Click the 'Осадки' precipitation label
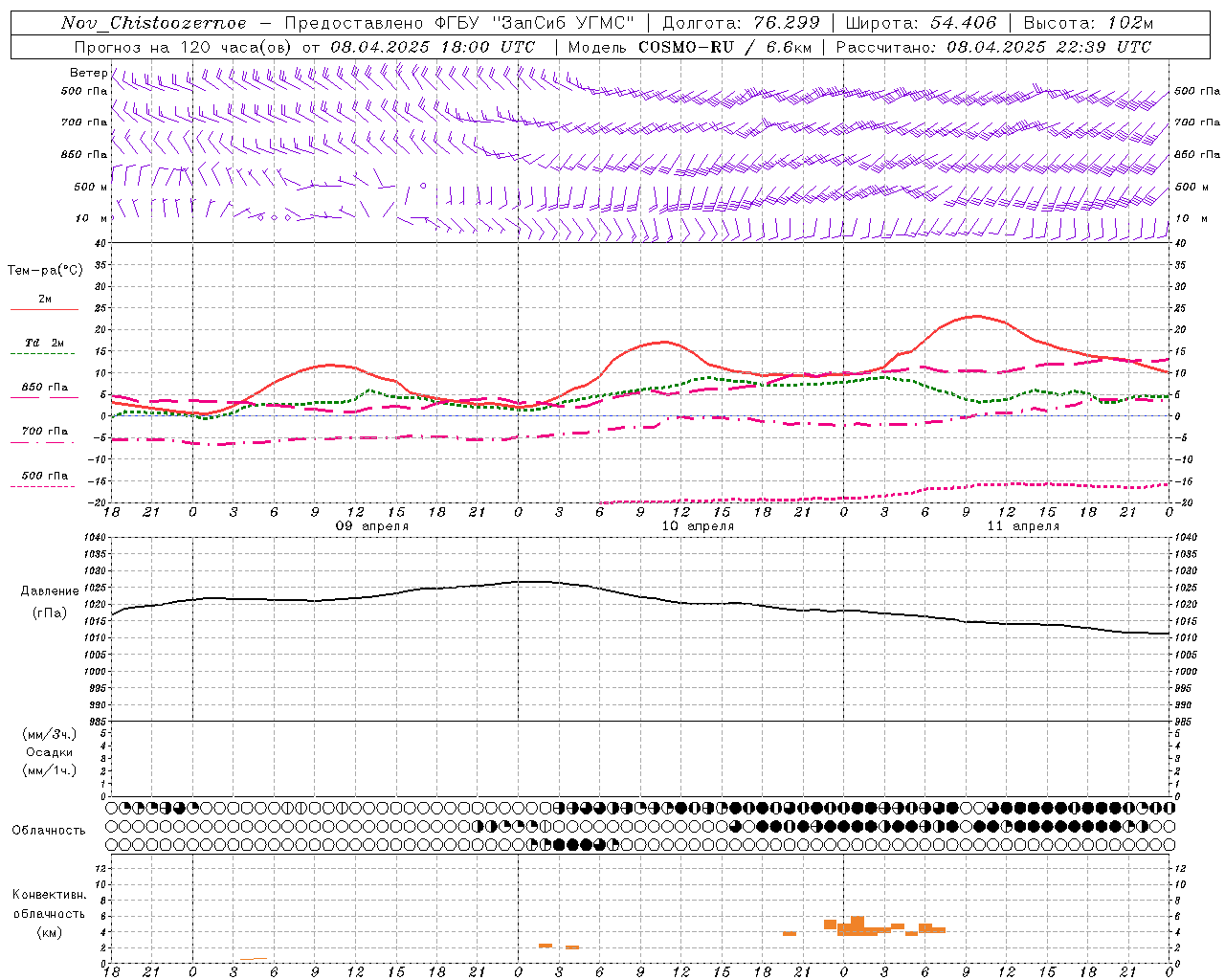Image resolution: width=1225 pixels, height=980 pixels. pos(50,752)
